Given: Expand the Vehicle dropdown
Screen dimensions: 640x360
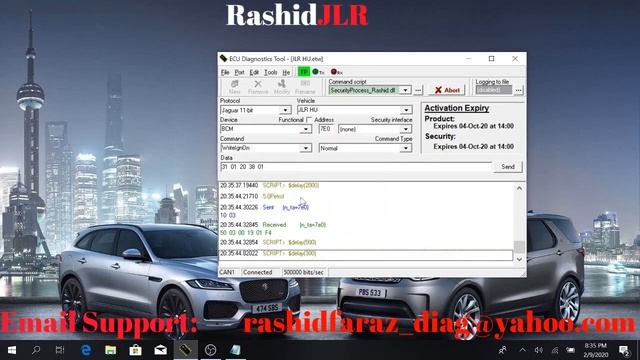Looking at the screenshot, I should (x=406, y=110).
